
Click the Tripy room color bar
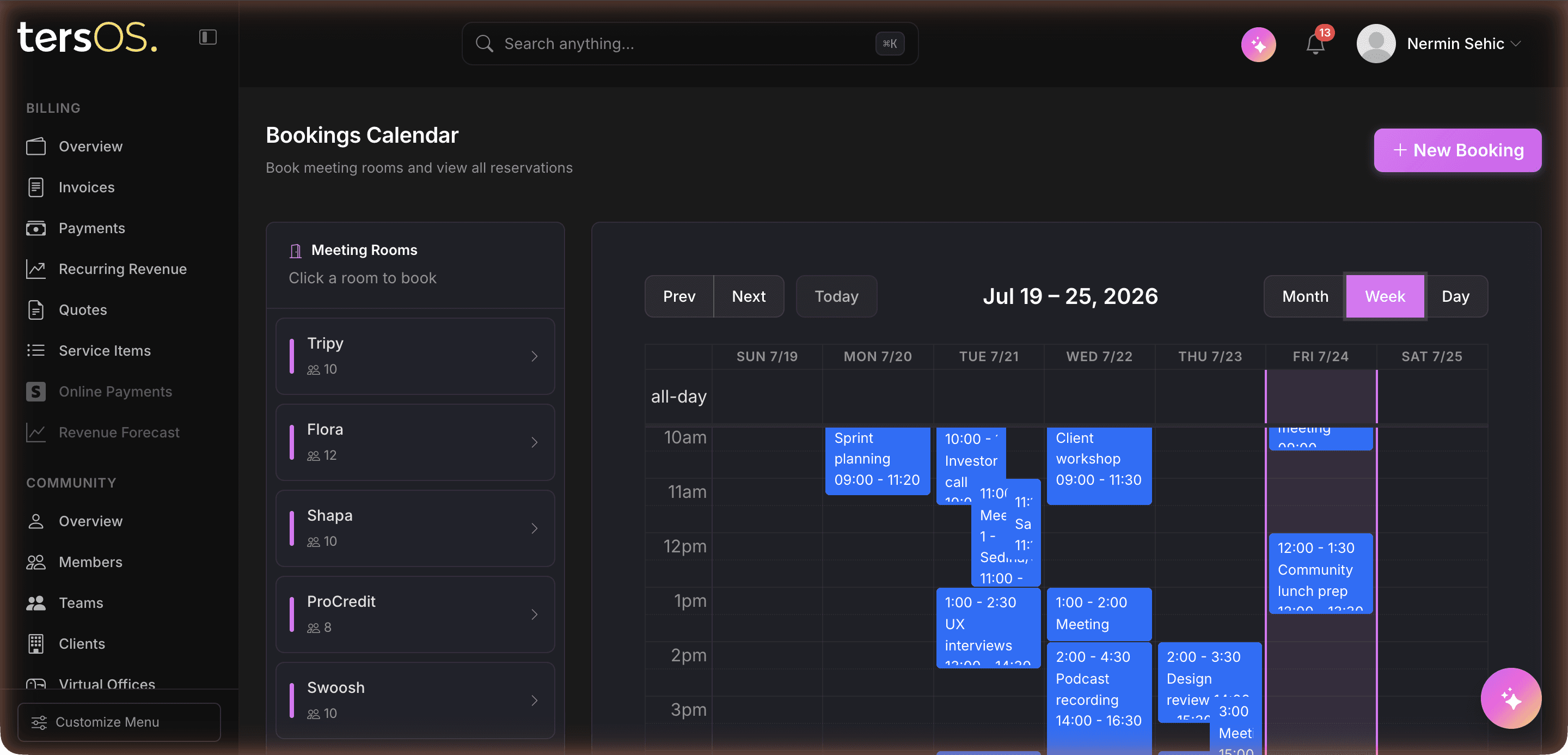(292, 356)
